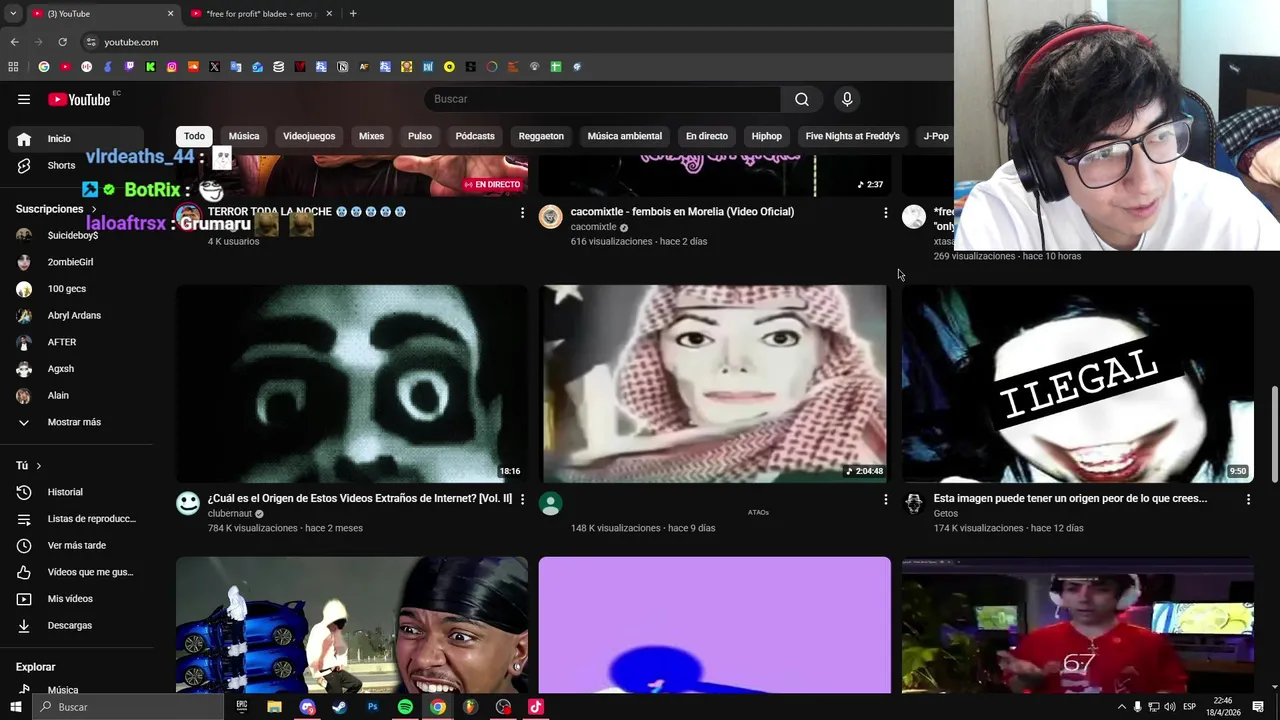Open Mis videos in sidebar
Viewport: 1280px width, 720px height.
pos(76,598)
